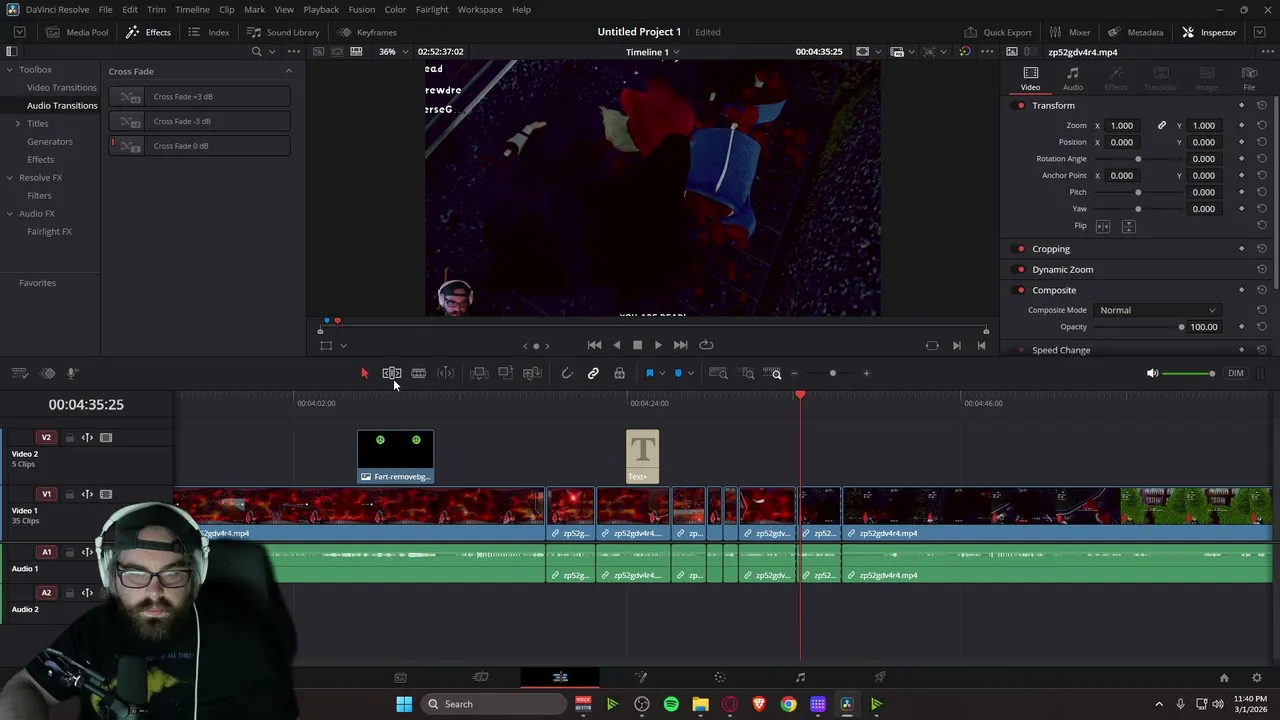The height and width of the screenshot is (720, 1280).
Task: Click the Overwrite Clip icon
Action: 506,373
